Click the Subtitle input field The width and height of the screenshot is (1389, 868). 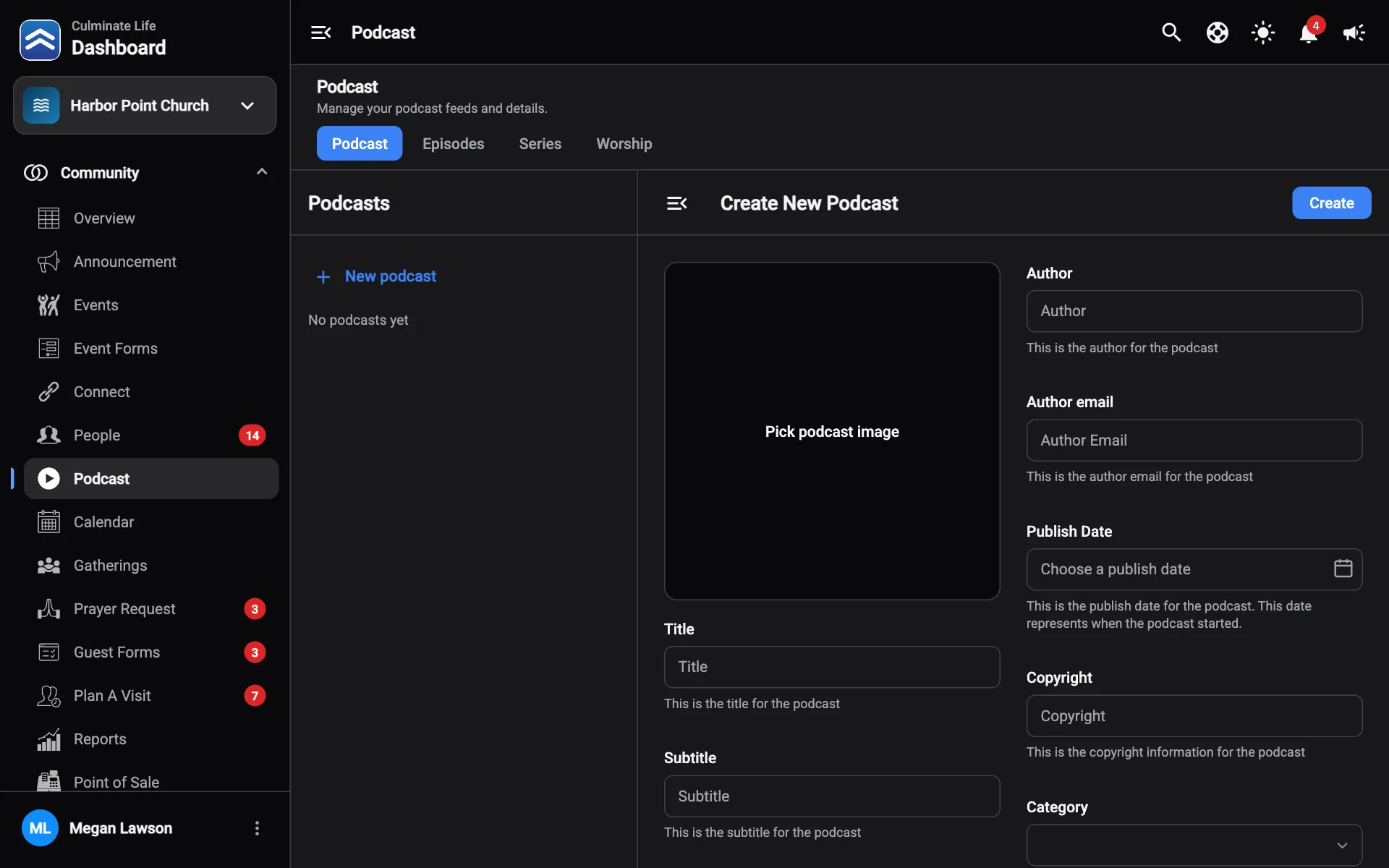coord(832,796)
